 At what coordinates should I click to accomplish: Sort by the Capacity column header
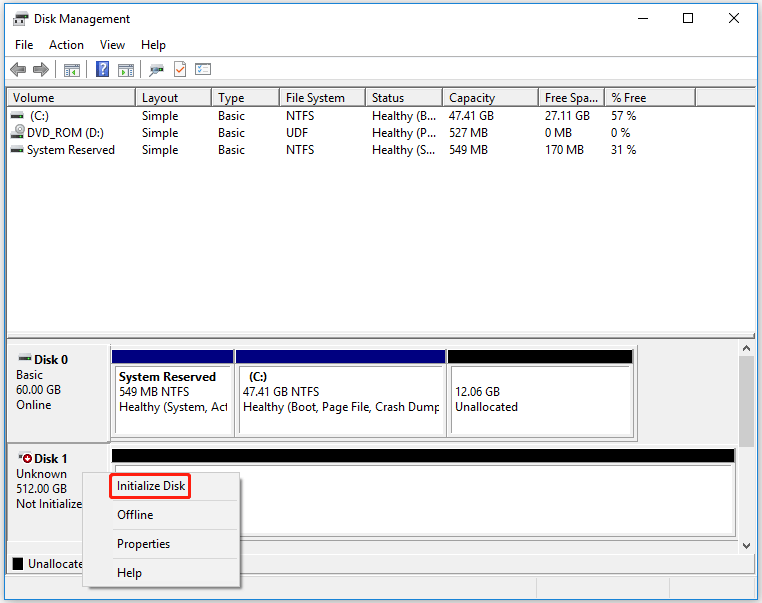[x=472, y=98]
